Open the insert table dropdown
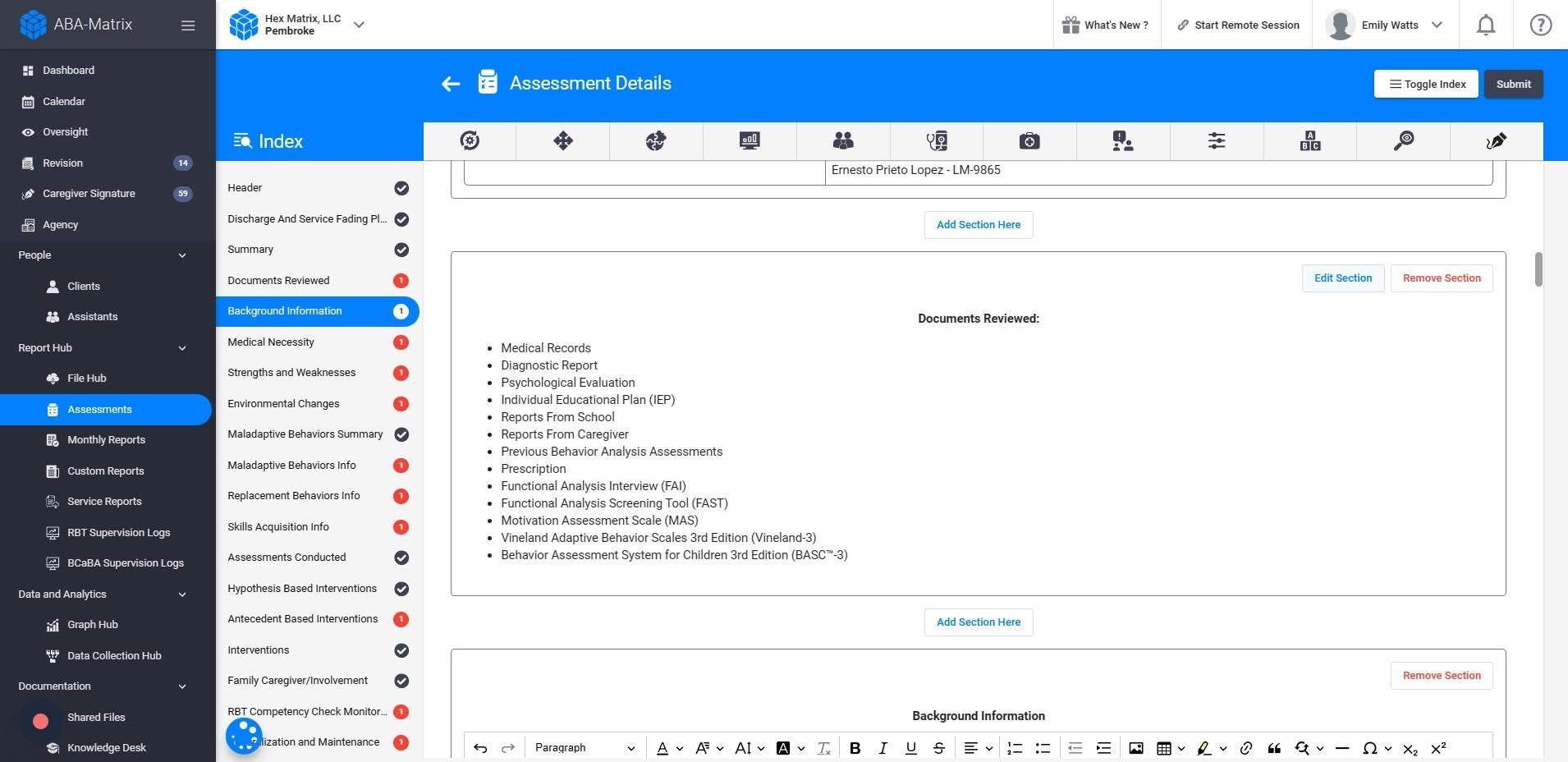 coord(1170,748)
